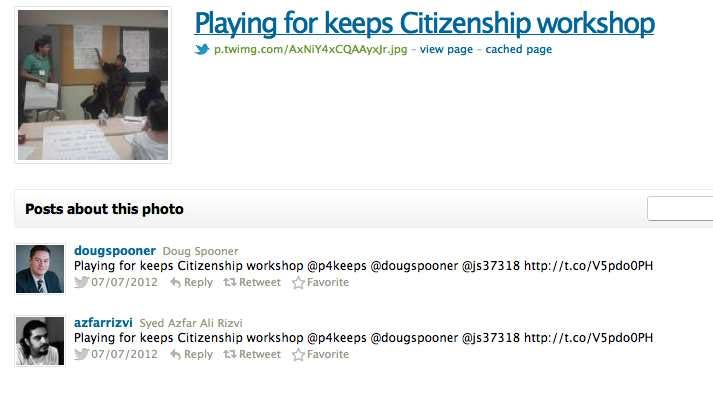Screen dimensions: 713x404
Task: Click the Retweet icon on dougspooner's post
Action: [230, 283]
